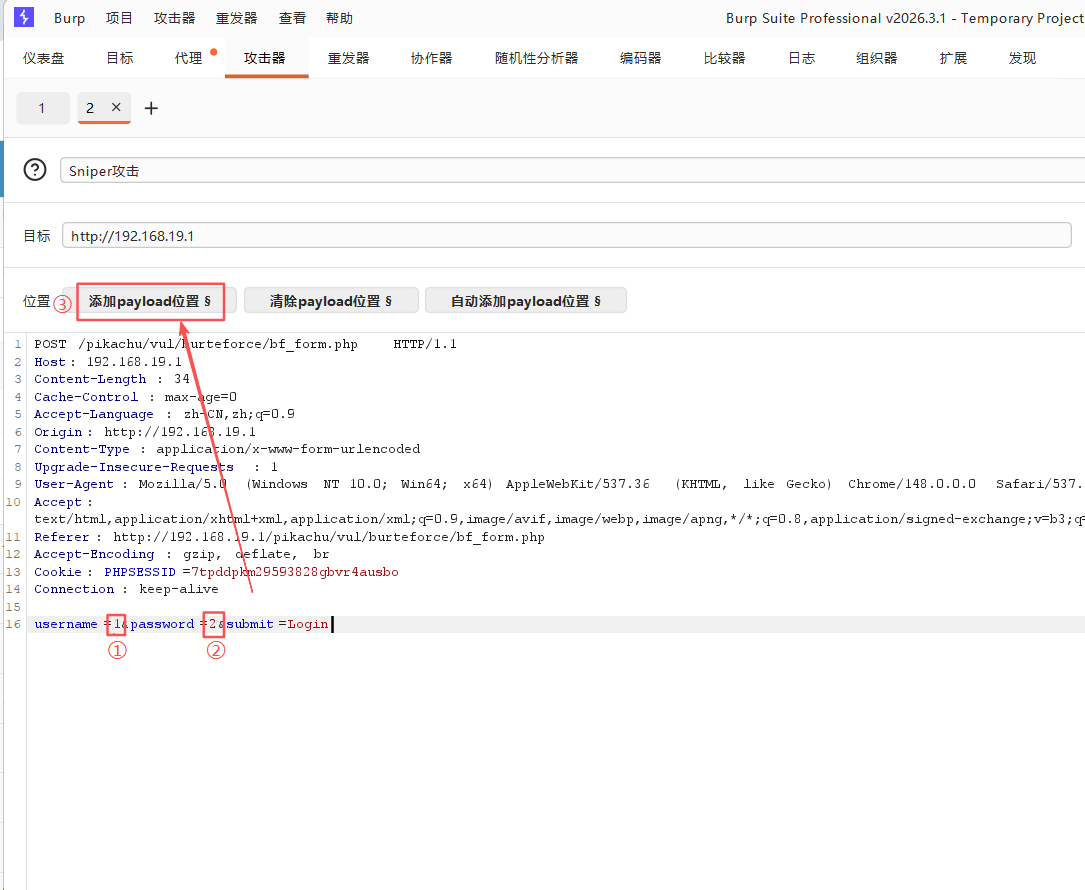Click the Content-Length header line
This screenshot has width=1085, height=890.
coord(112,379)
